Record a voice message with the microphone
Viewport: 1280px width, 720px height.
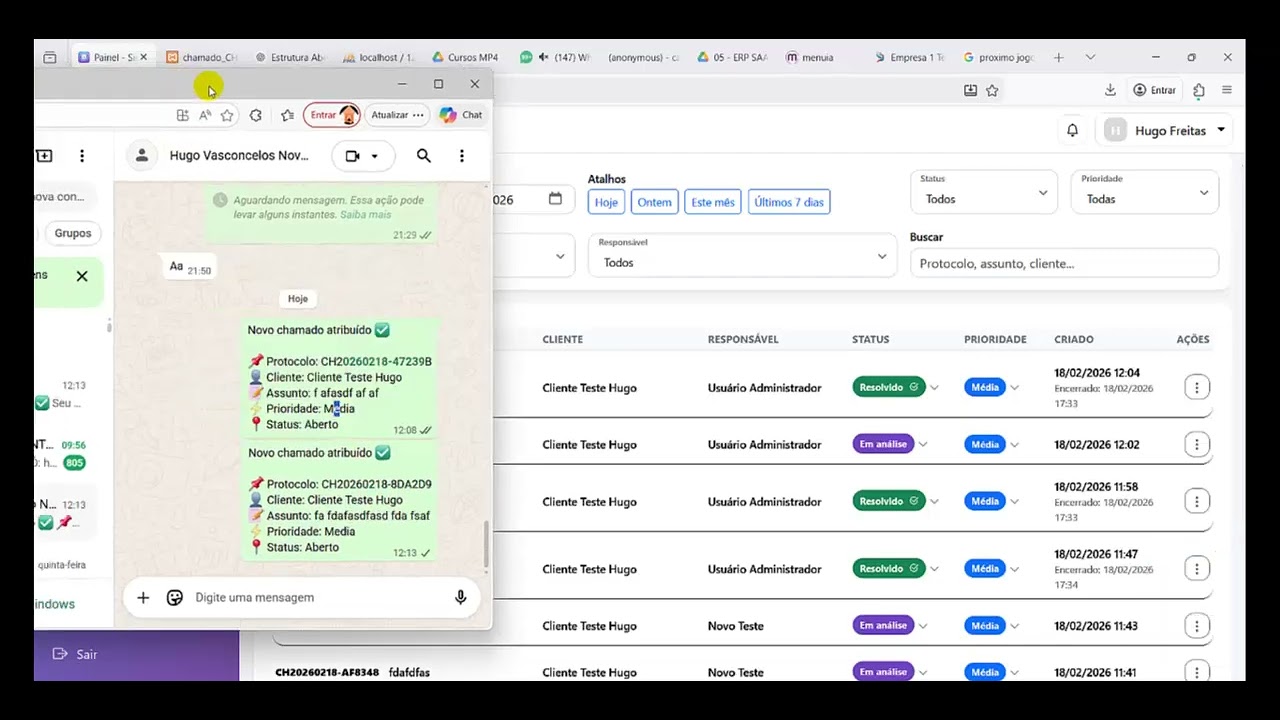click(x=461, y=597)
